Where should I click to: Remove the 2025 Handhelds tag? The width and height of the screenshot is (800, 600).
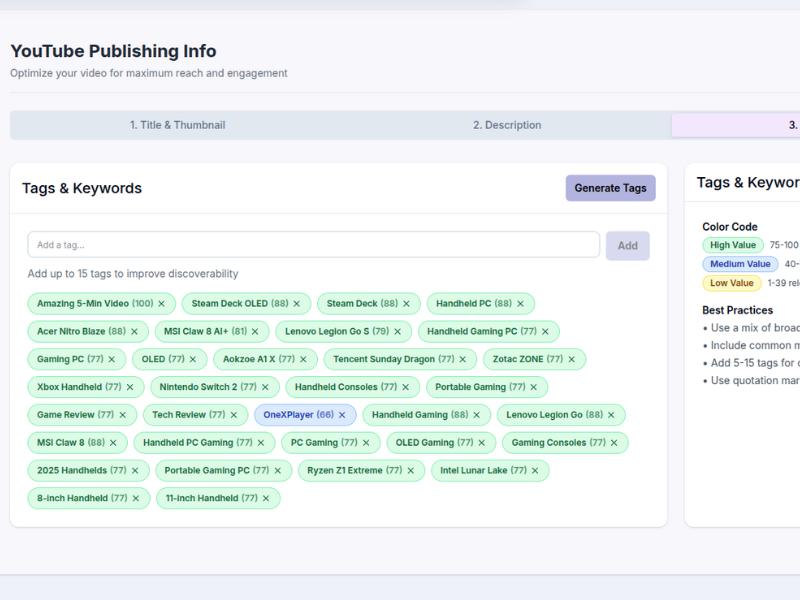pos(135,470)
